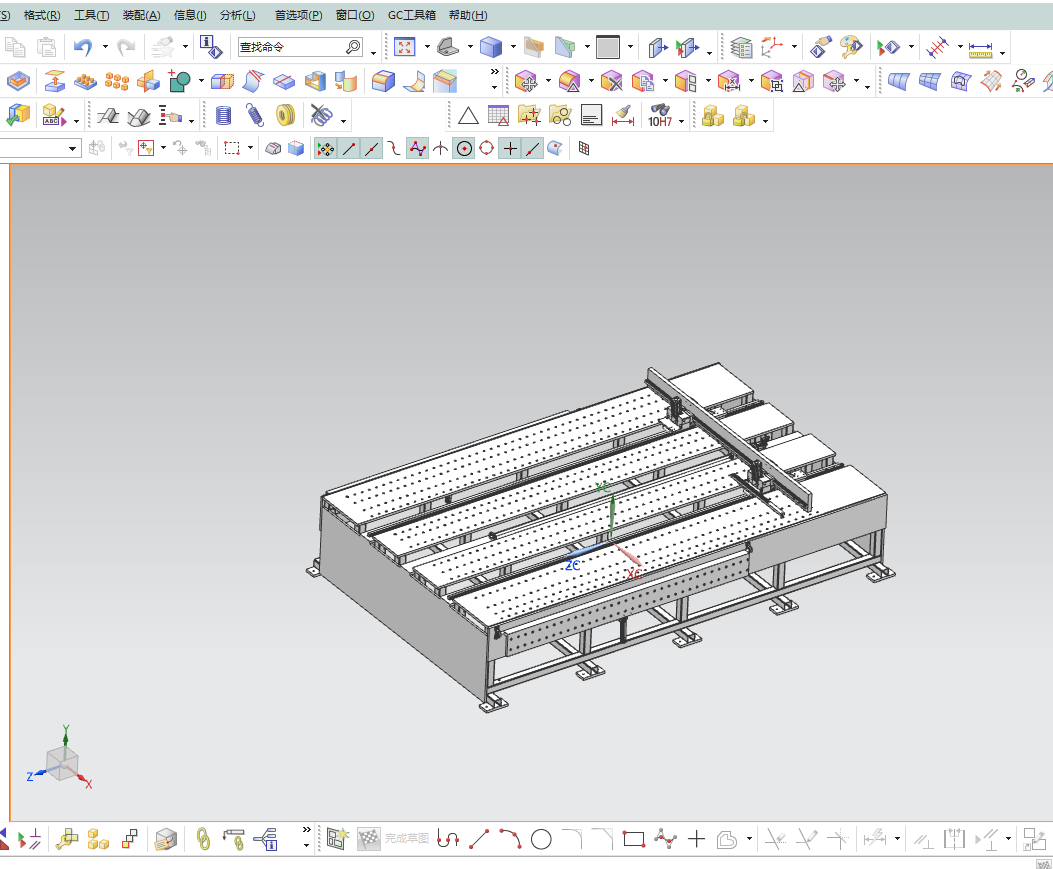1053x869 pixels.
Task: Click the 查找命令 command search field
Action: pyautogui.click(x=300, y=47)
